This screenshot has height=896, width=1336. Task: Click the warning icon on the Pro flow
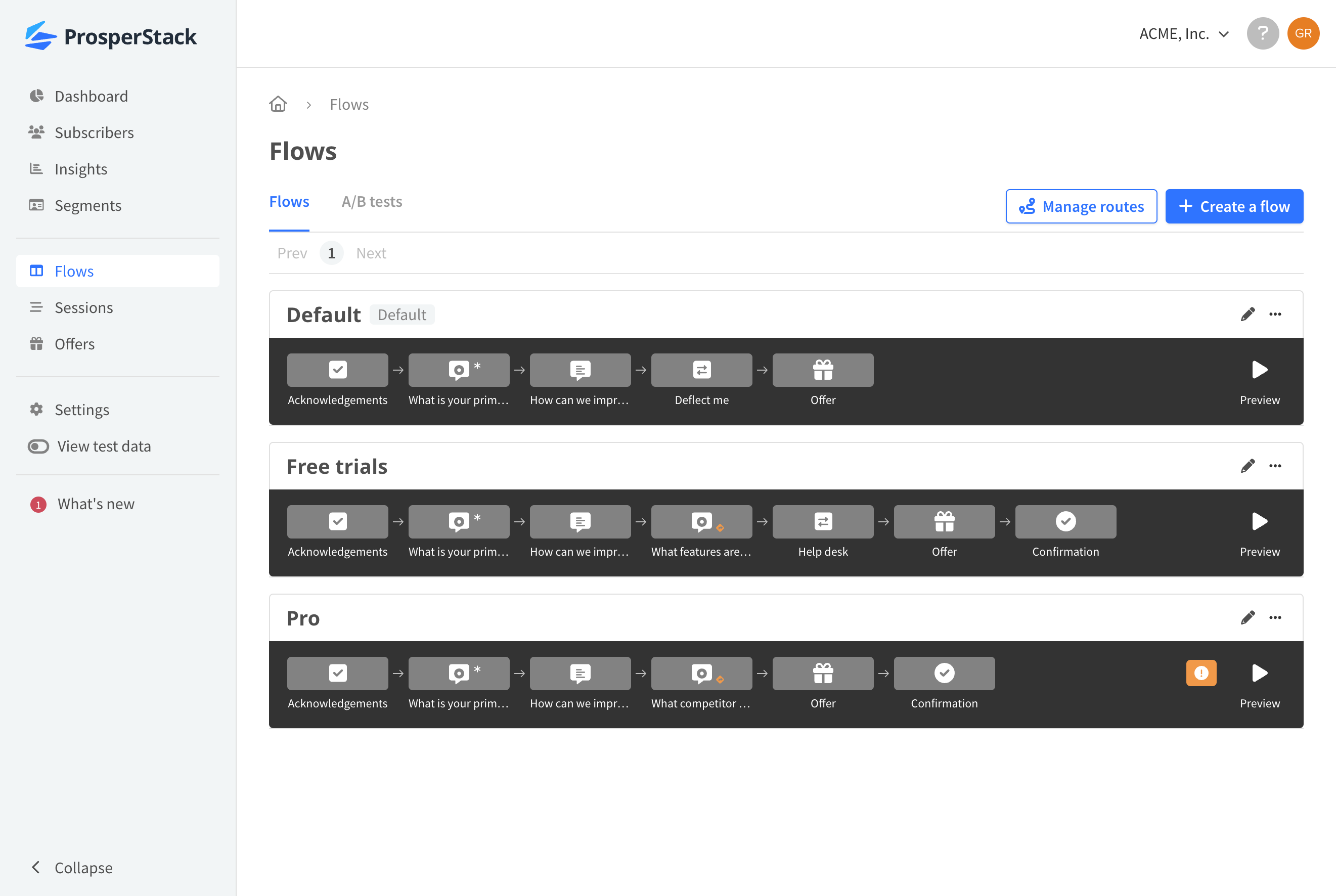(x=1201, y=673)
